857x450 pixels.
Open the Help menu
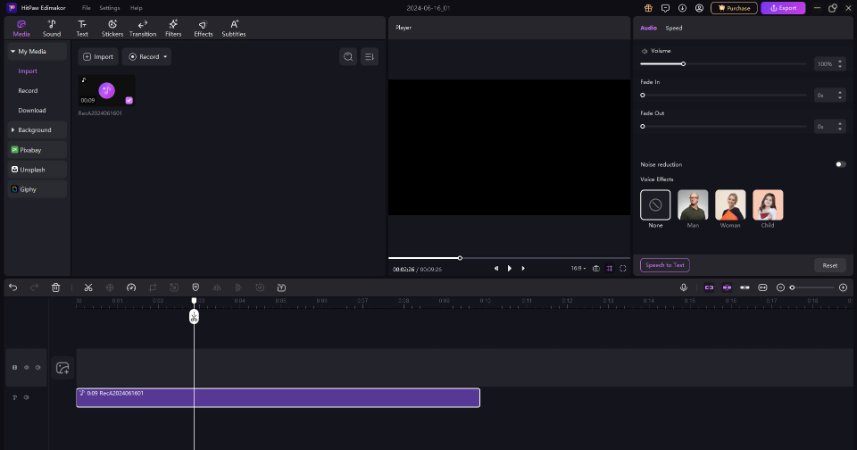pyautogui.click(x=136, y=8)
